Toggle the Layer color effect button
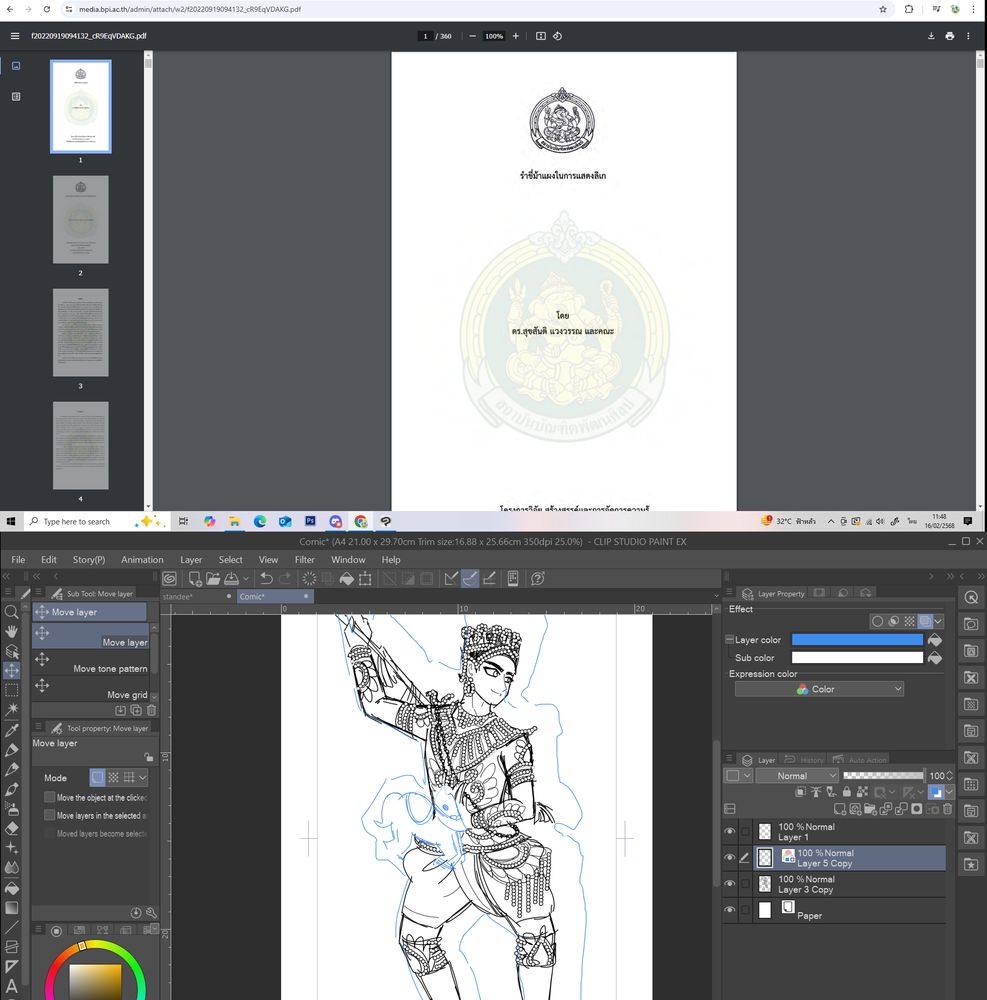 pyautogui.click(x=925, y=621)
